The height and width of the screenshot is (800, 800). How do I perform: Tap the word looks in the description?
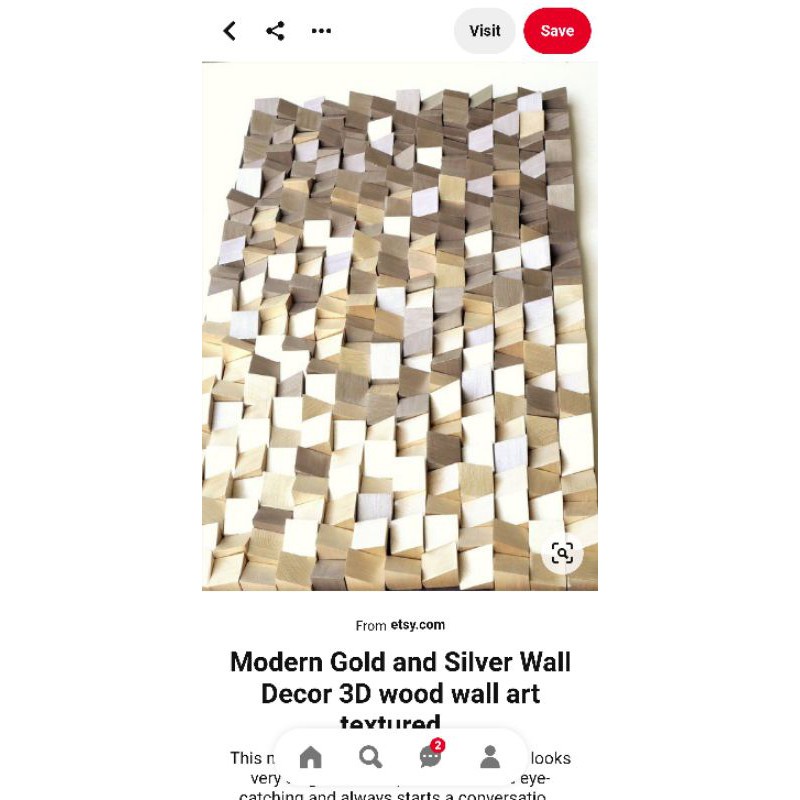tap(551, 759)
